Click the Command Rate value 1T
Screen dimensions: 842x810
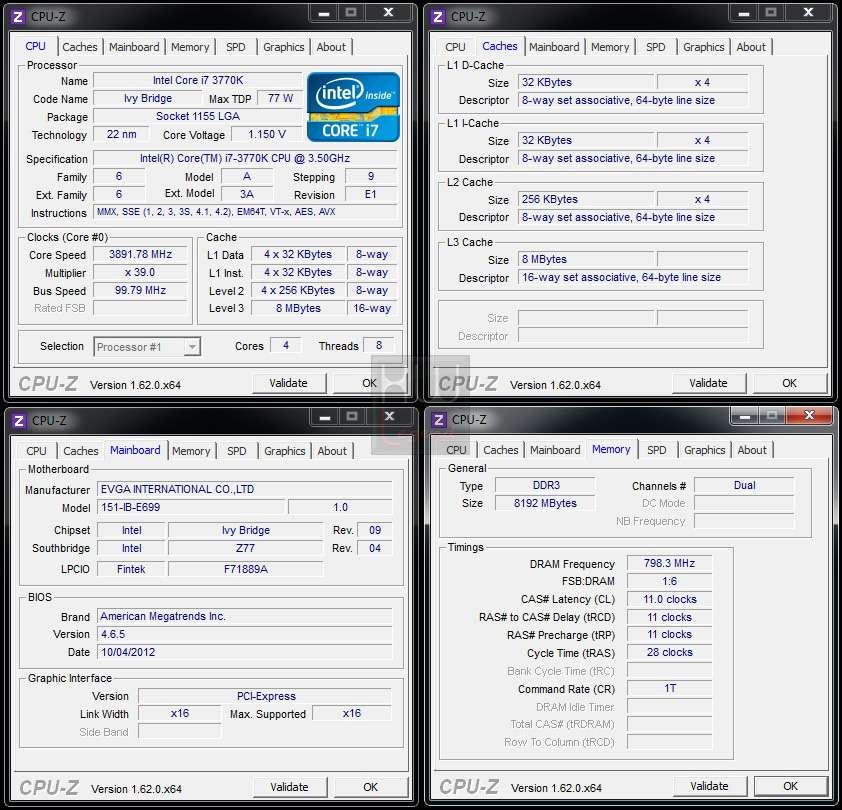pos(669,689)
